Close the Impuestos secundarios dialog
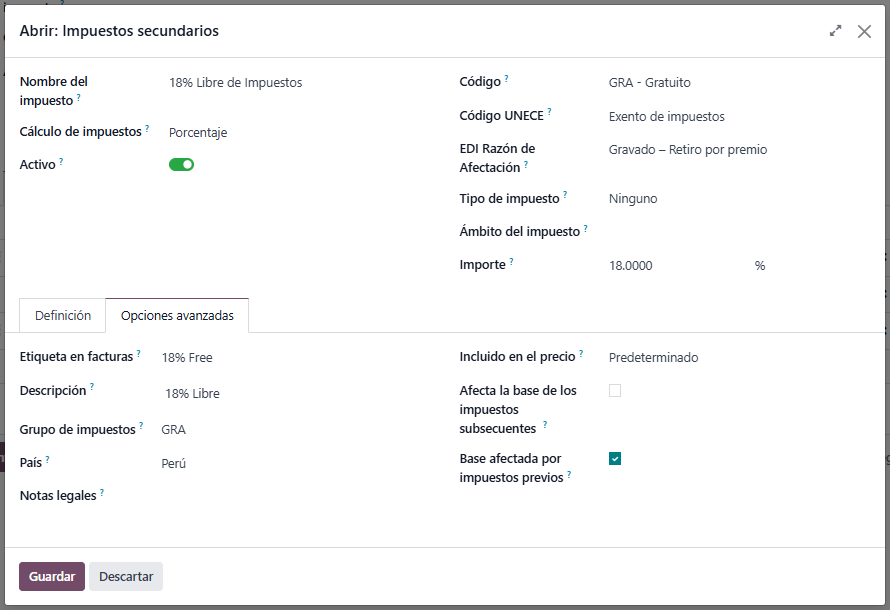The image size is (890, 610). click(864, 31)
